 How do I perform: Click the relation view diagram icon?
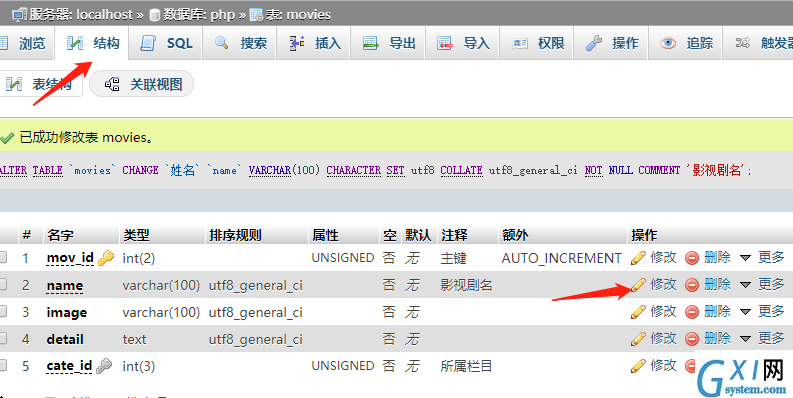click(x=112, y=84)
